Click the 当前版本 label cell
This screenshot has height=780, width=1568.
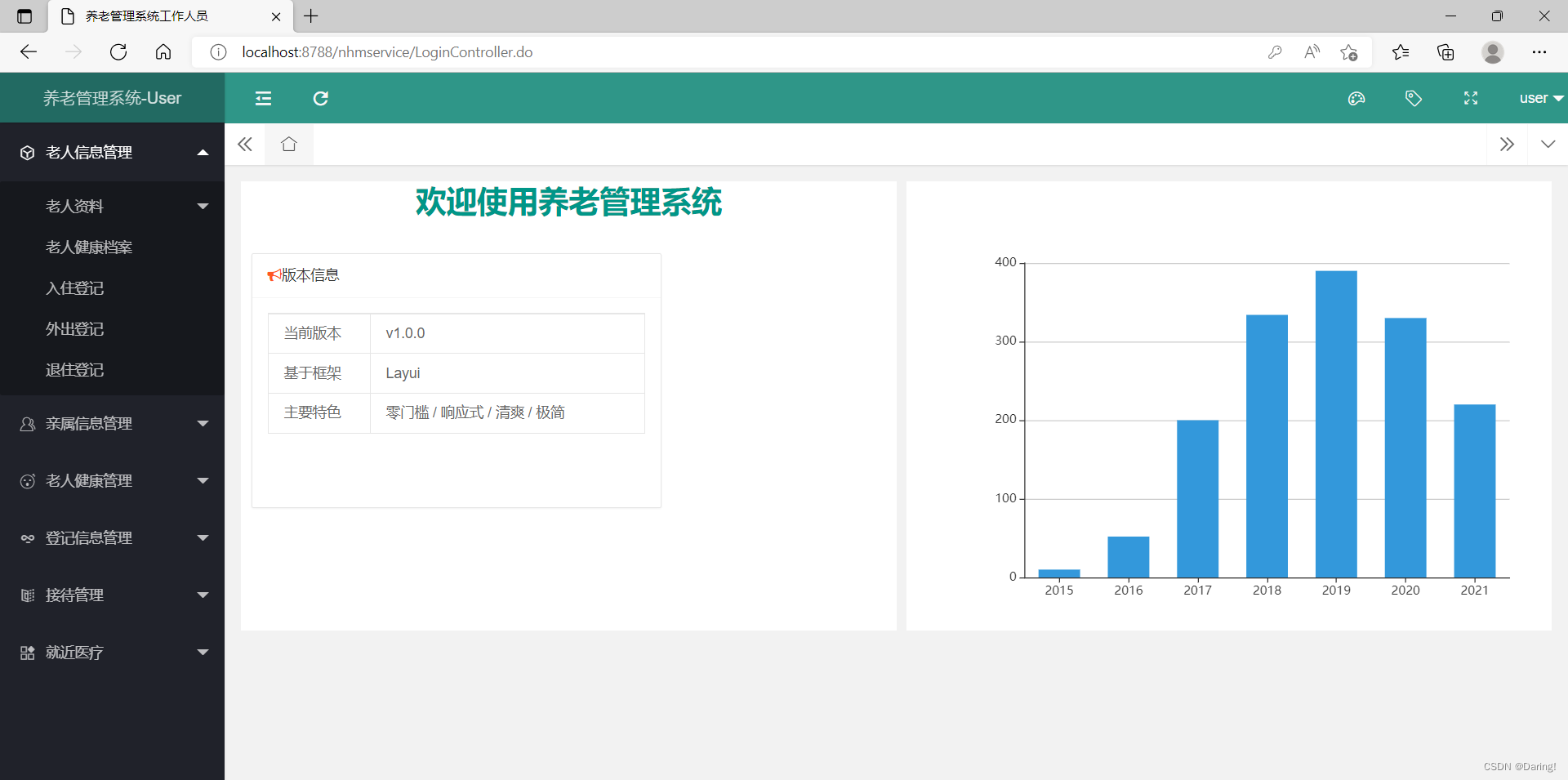(x=319, y=333)
